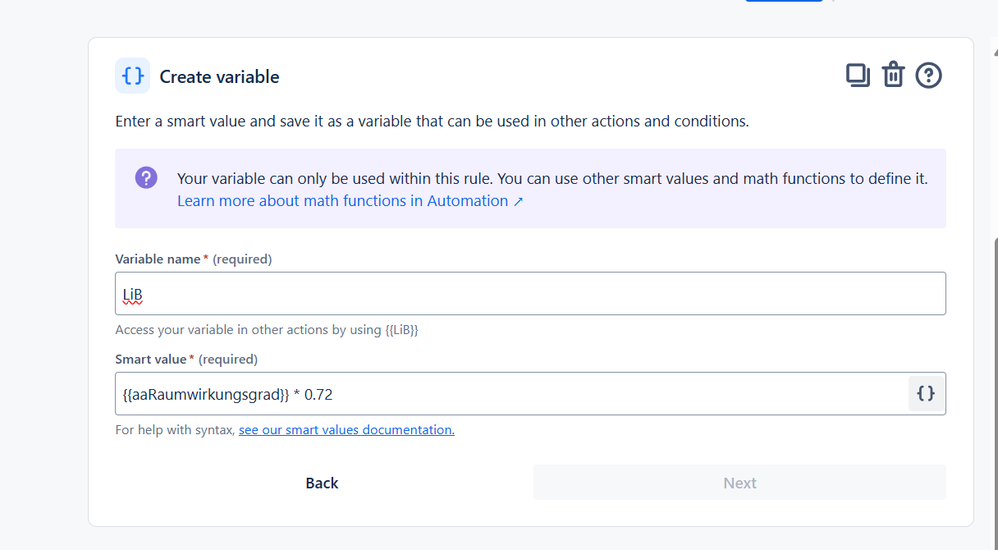Click the external link arrow after Automation
The width and height of the screenshot is (998, 550).
518,201
